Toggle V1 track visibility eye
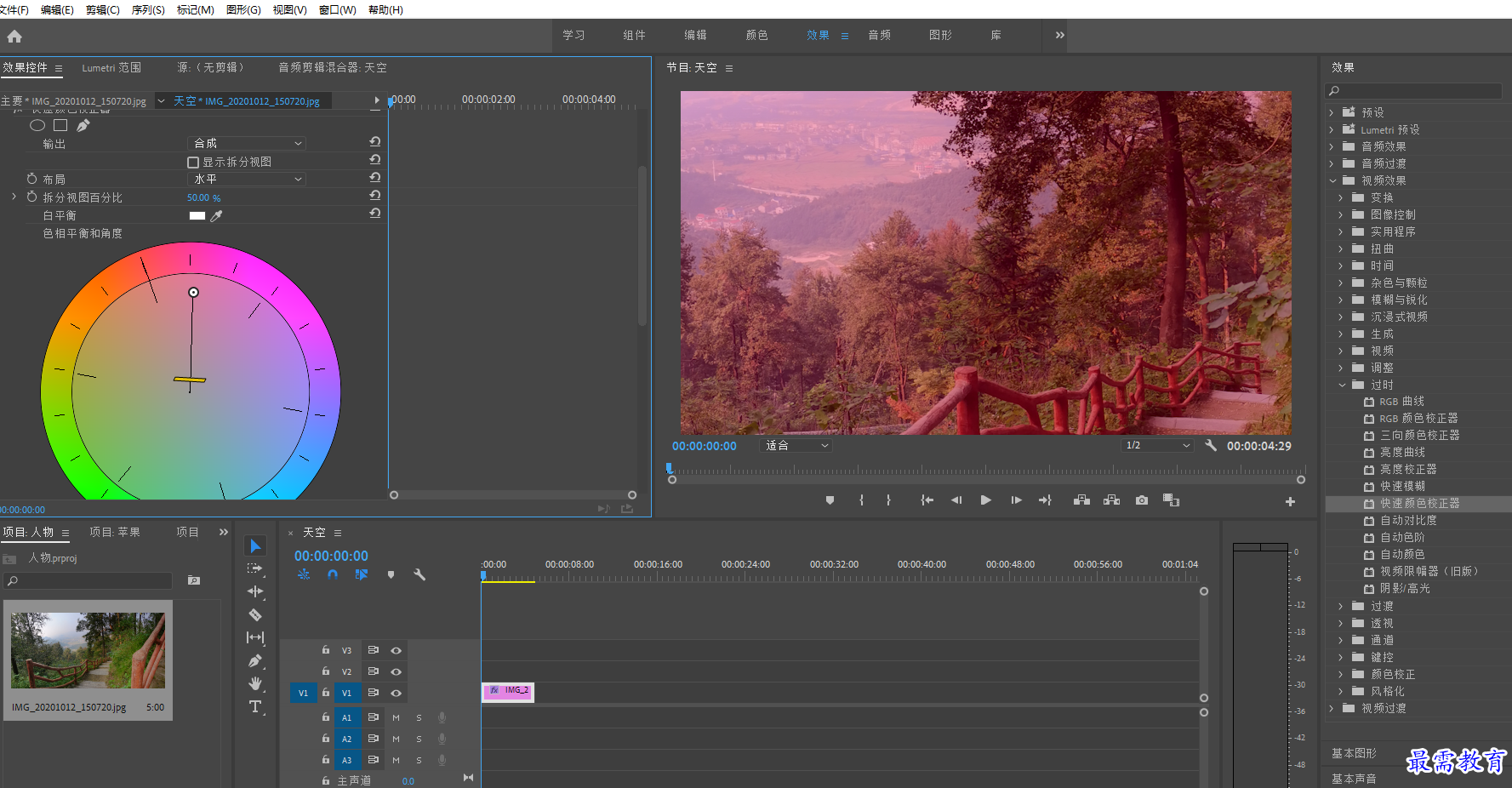This screenshot has height=788, width=1512. 396,693
